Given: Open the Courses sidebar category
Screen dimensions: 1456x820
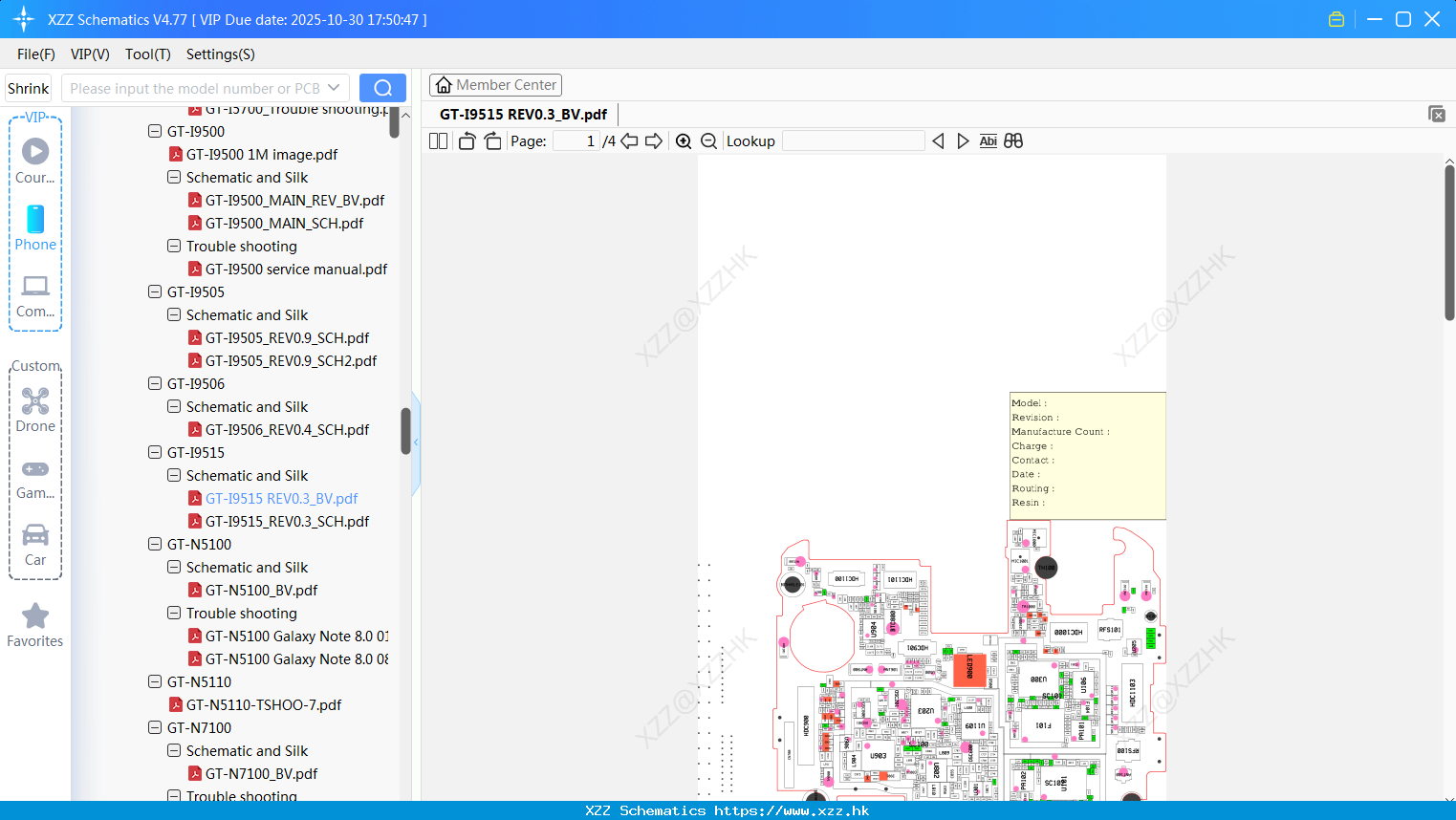Looking at the screenshot, I should 35,161.
